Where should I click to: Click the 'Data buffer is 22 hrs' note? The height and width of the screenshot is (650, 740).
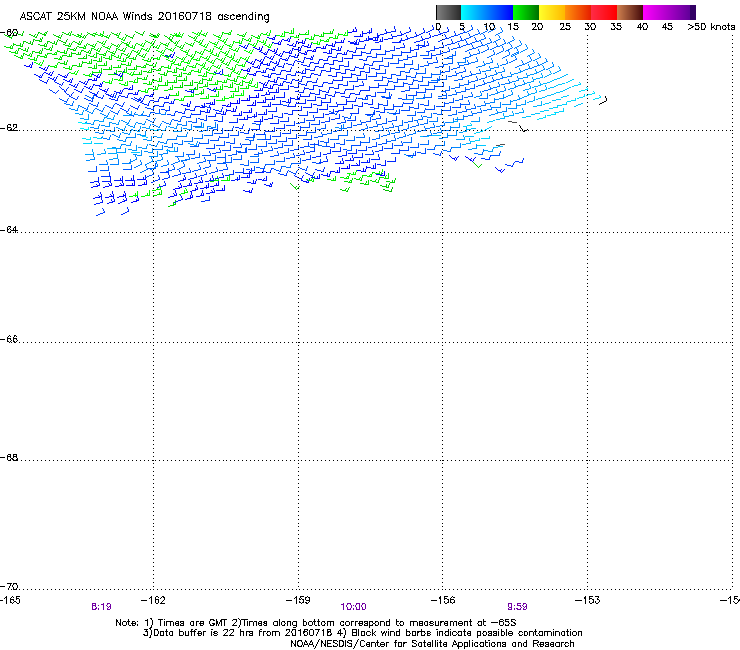click(x=237, y=633)
